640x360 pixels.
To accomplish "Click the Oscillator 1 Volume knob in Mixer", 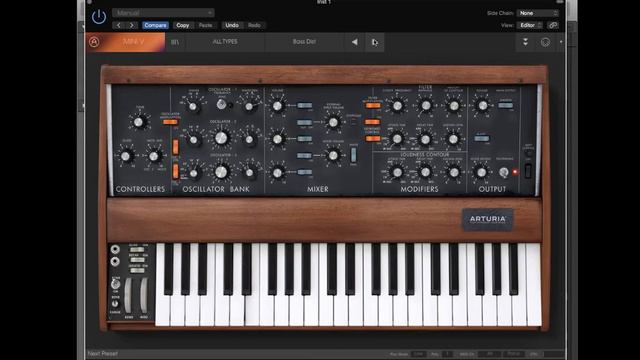I will 278,106.
